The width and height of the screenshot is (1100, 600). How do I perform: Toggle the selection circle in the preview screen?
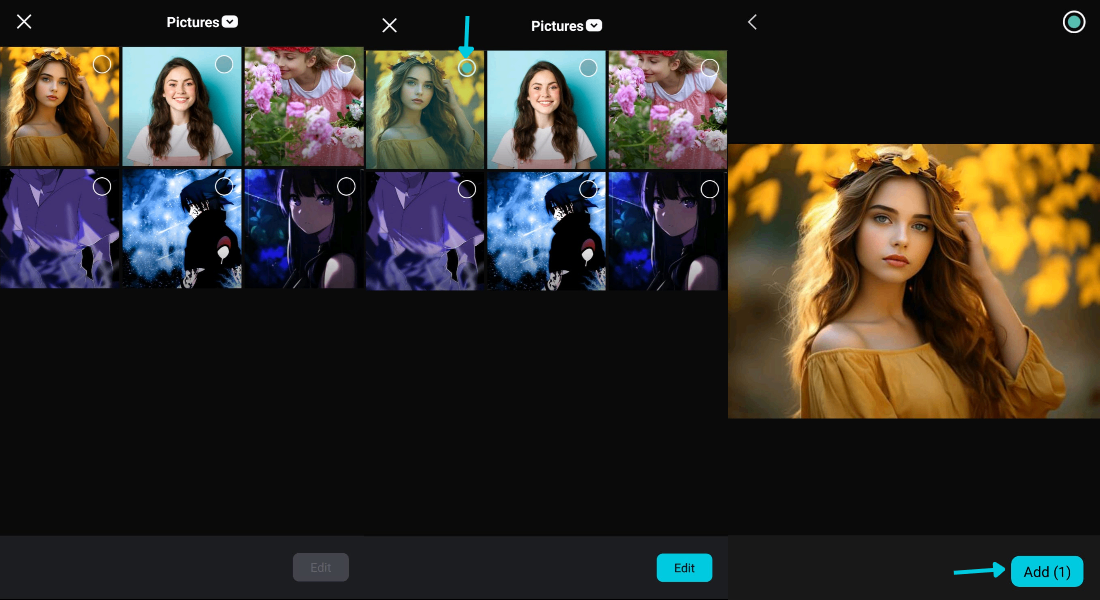click(x=1073, y=22)
